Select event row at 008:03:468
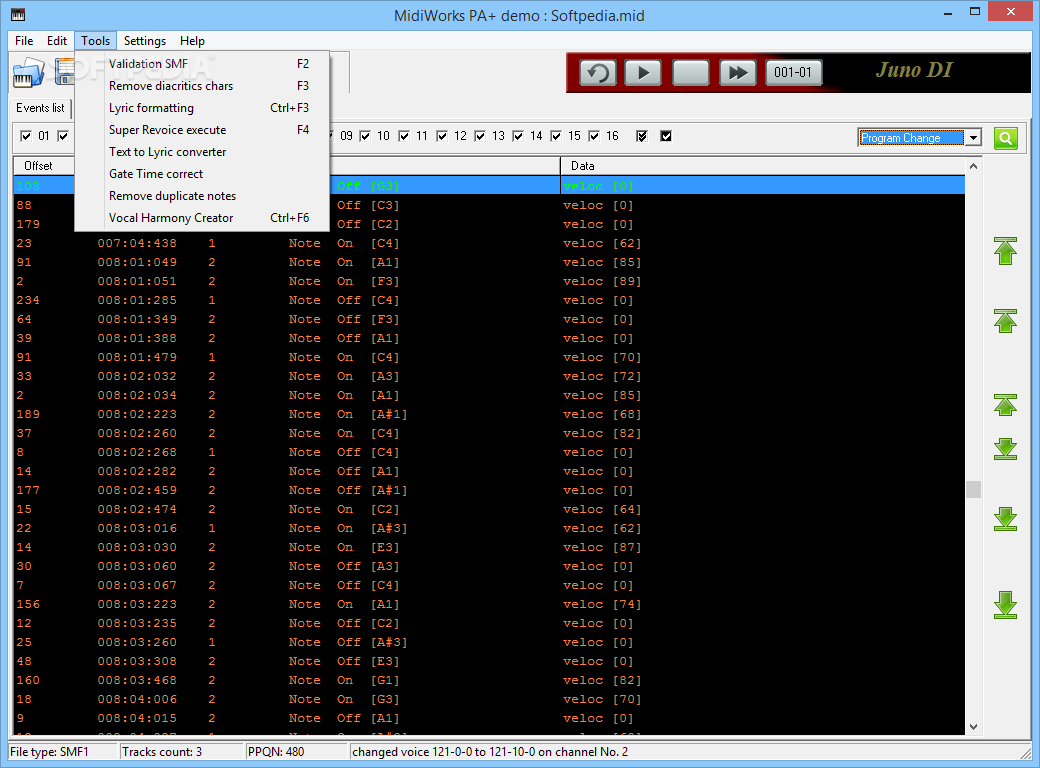The image size is (1040, 768). 489,680
